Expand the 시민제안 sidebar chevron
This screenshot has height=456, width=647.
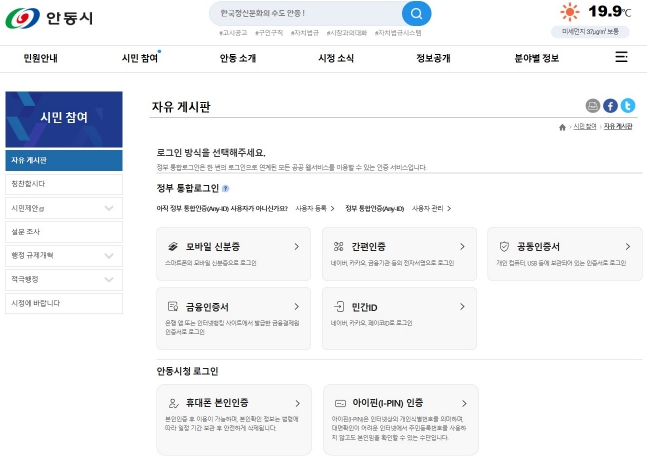coord(109,208)
